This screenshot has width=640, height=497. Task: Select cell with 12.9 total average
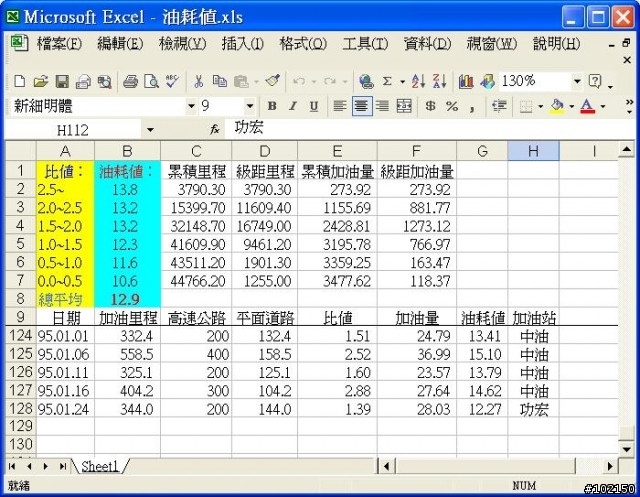click(x=127, y=299)
